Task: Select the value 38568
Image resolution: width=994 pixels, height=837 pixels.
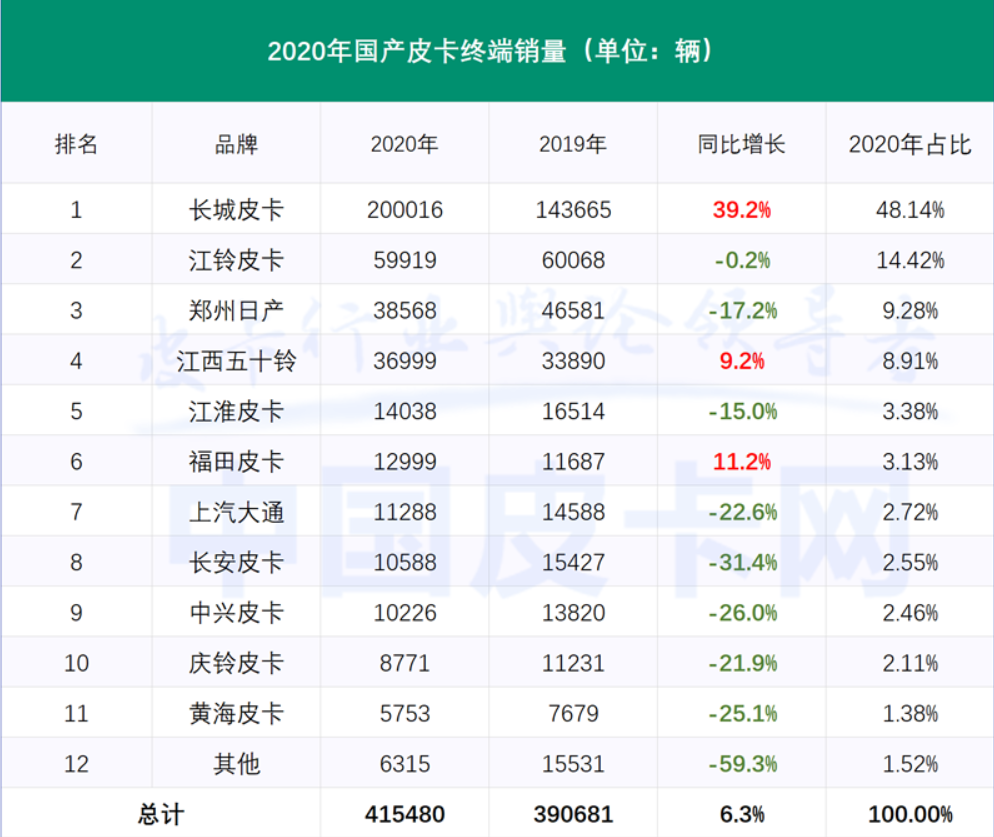Action: 404,311
